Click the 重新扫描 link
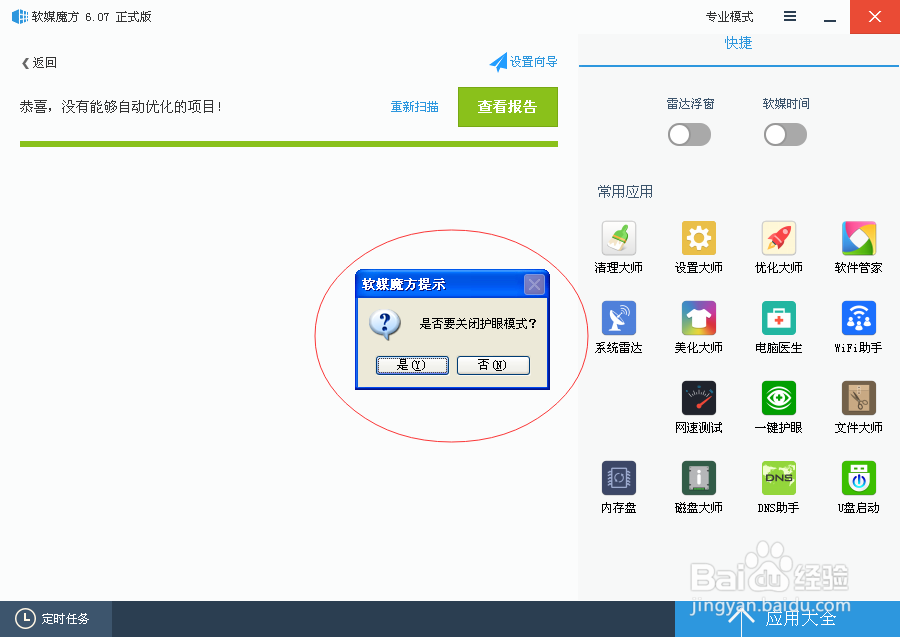This screenshot has width=900, height=637. pos(414,107)
